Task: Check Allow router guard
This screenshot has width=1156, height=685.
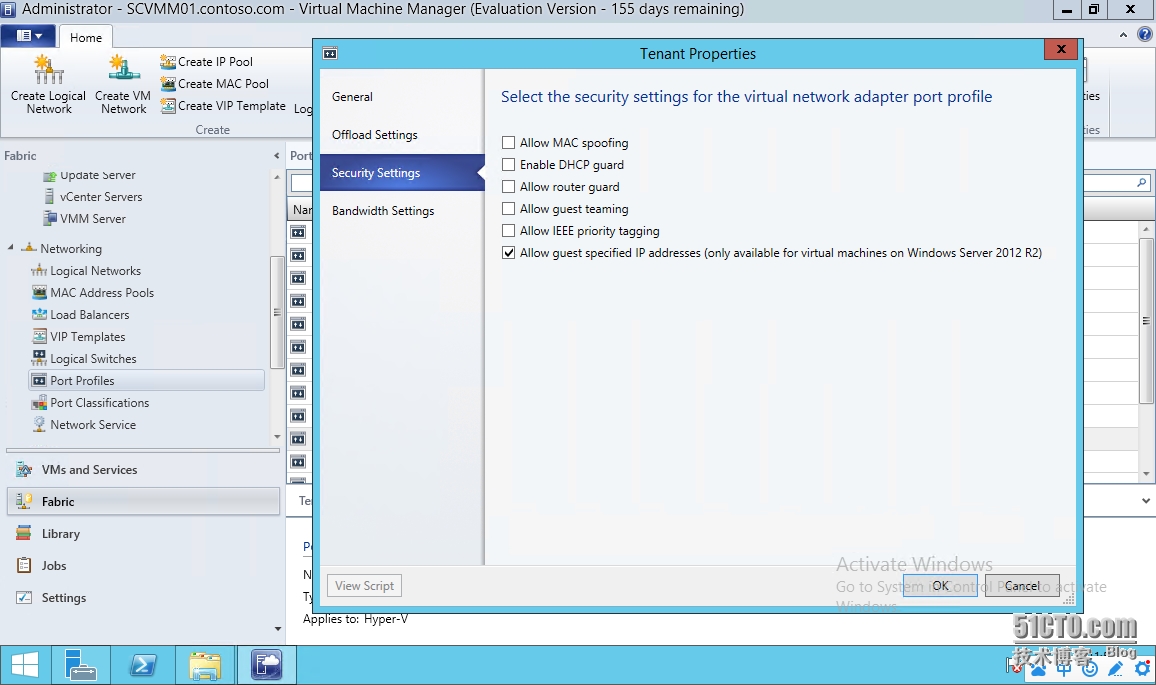Action: (x=509, y=187)
